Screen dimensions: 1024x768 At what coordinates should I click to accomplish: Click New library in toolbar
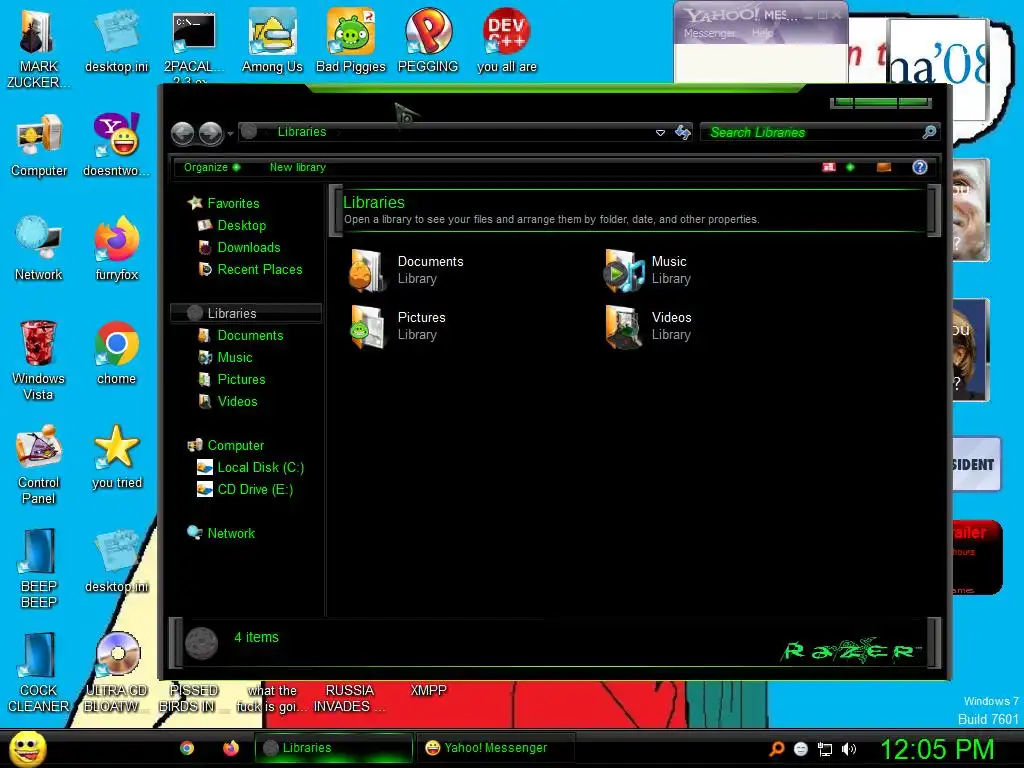[298, 167]
